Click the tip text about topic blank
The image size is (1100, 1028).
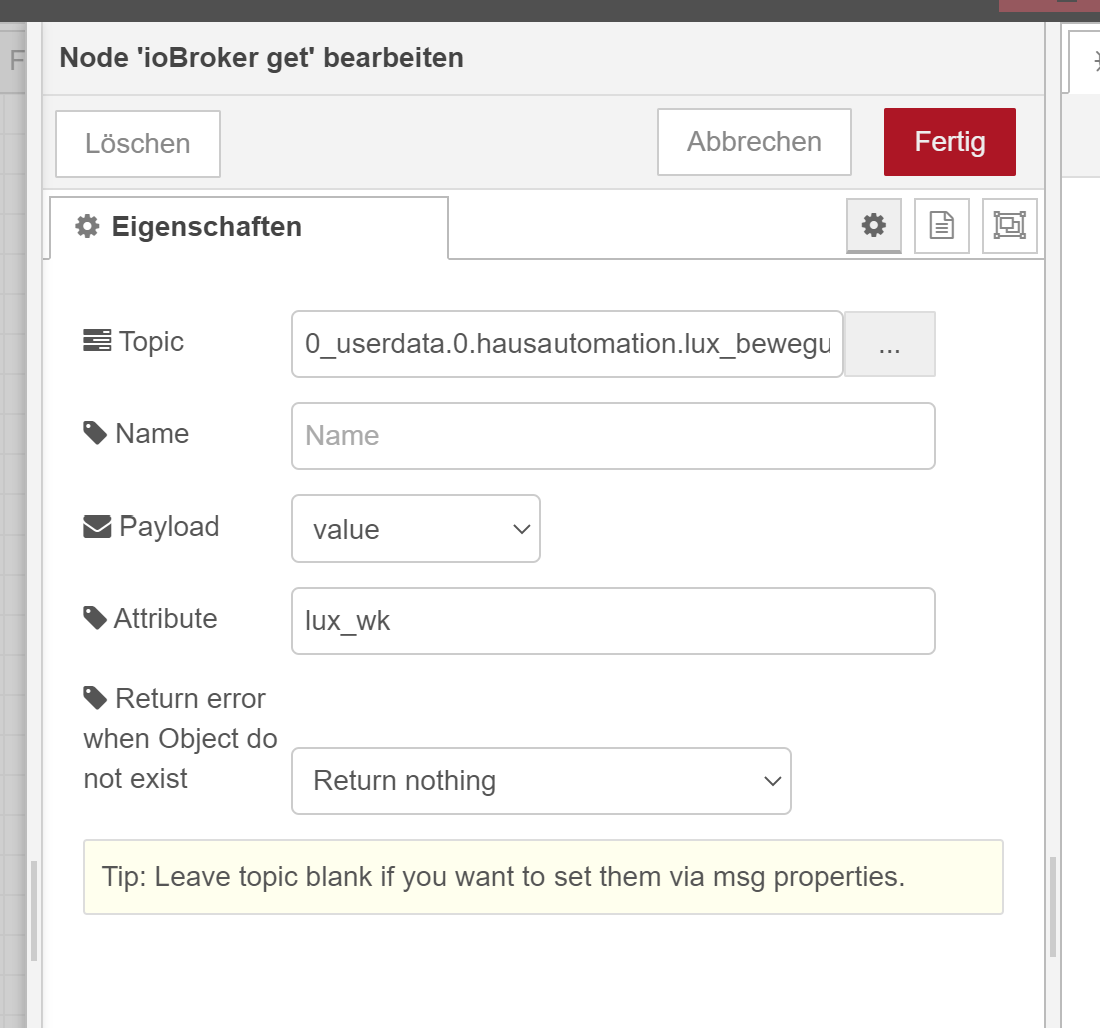pos(503,877)
